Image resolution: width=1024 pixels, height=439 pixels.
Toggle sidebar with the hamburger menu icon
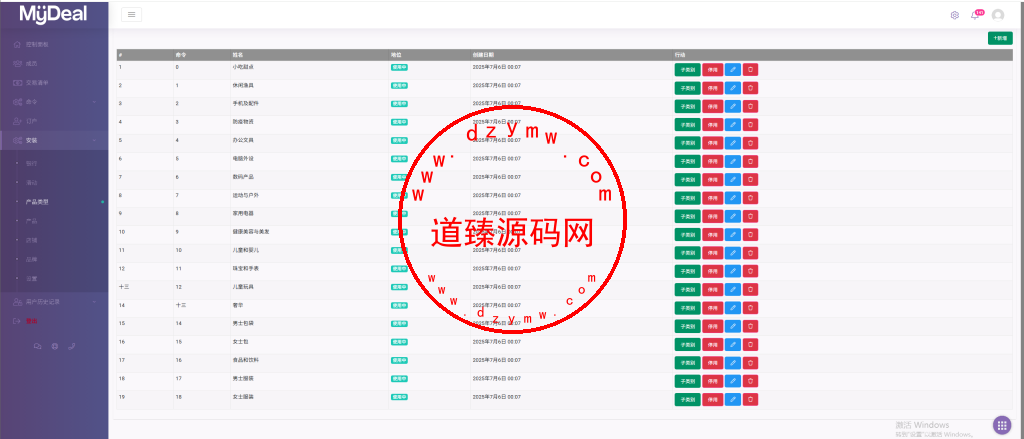coord(131,14)
